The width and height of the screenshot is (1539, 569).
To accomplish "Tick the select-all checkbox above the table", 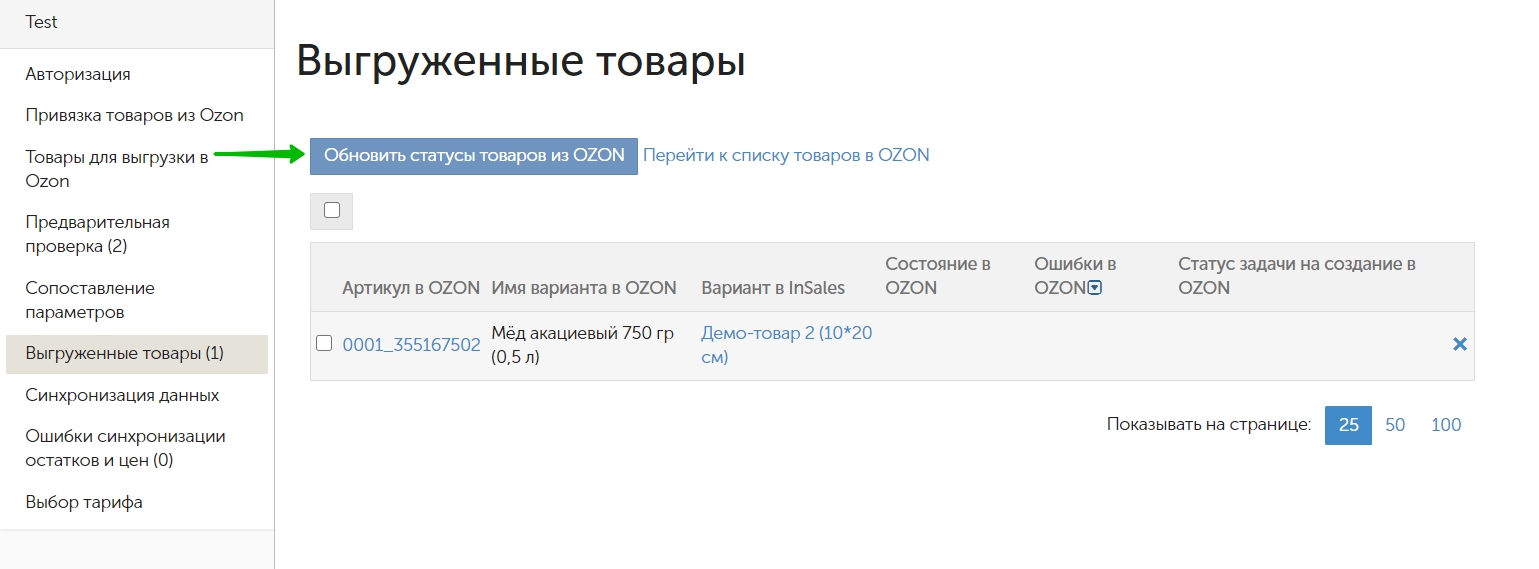I will tap(332, 210).
